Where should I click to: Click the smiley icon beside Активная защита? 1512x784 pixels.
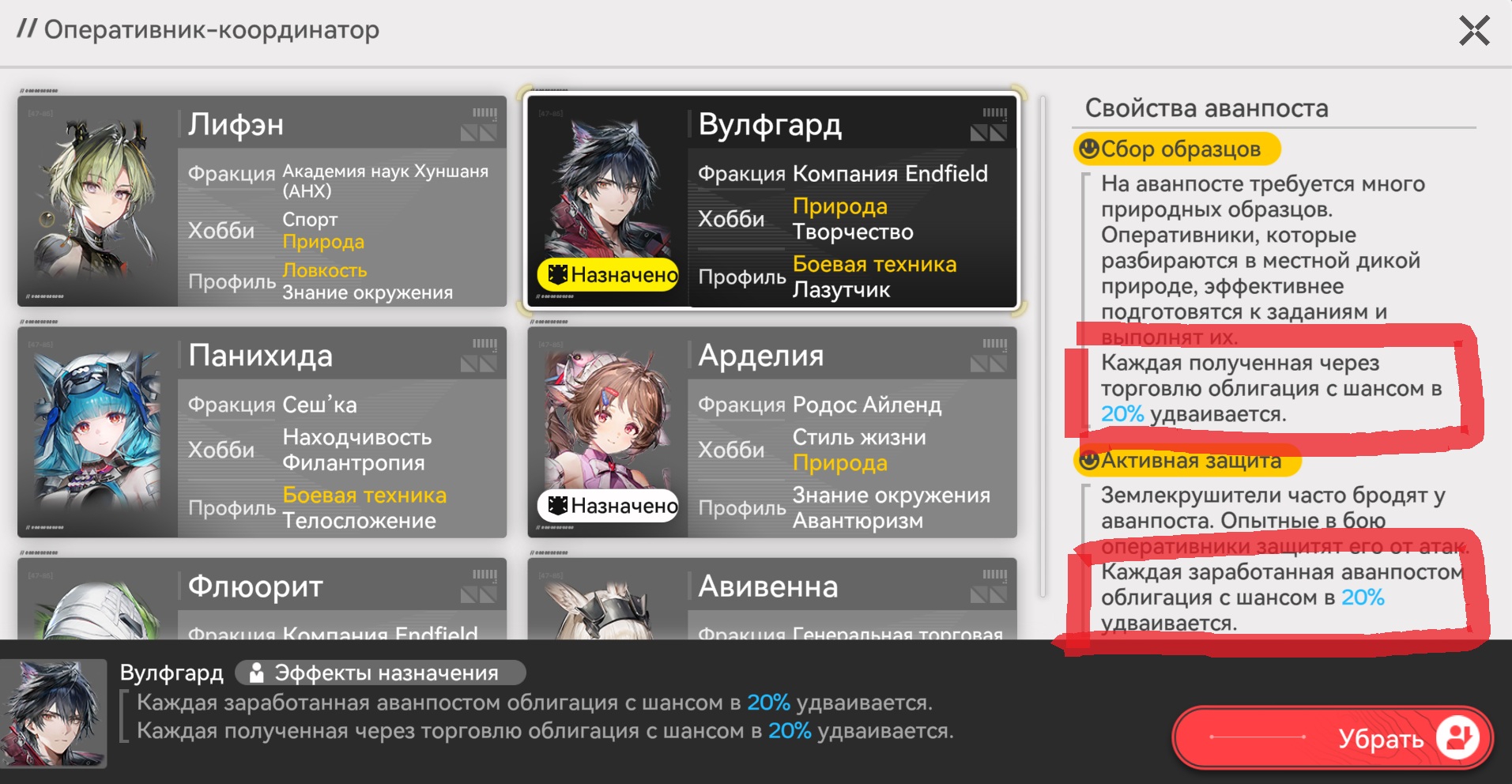(x=1088, y=460)
